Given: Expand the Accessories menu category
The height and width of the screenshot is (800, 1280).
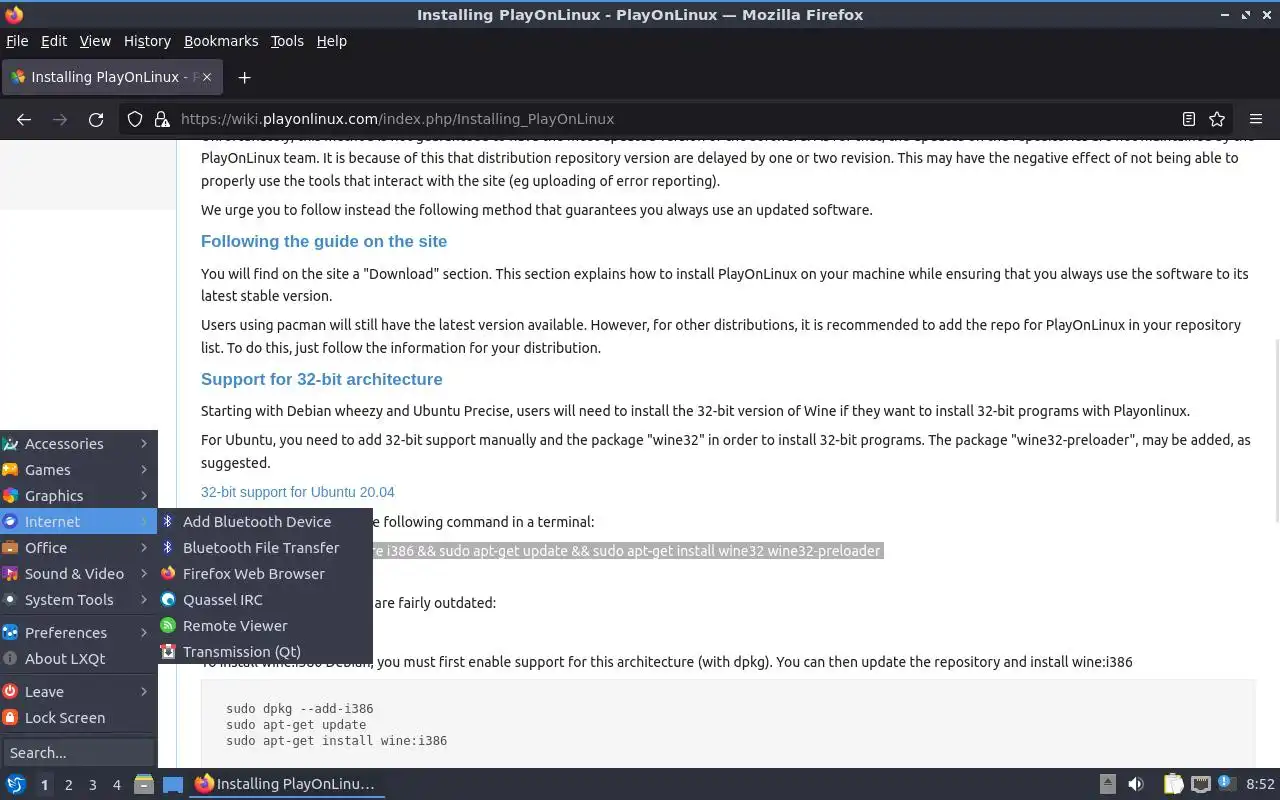Looking at the screenshot, I should click(78, 443).
